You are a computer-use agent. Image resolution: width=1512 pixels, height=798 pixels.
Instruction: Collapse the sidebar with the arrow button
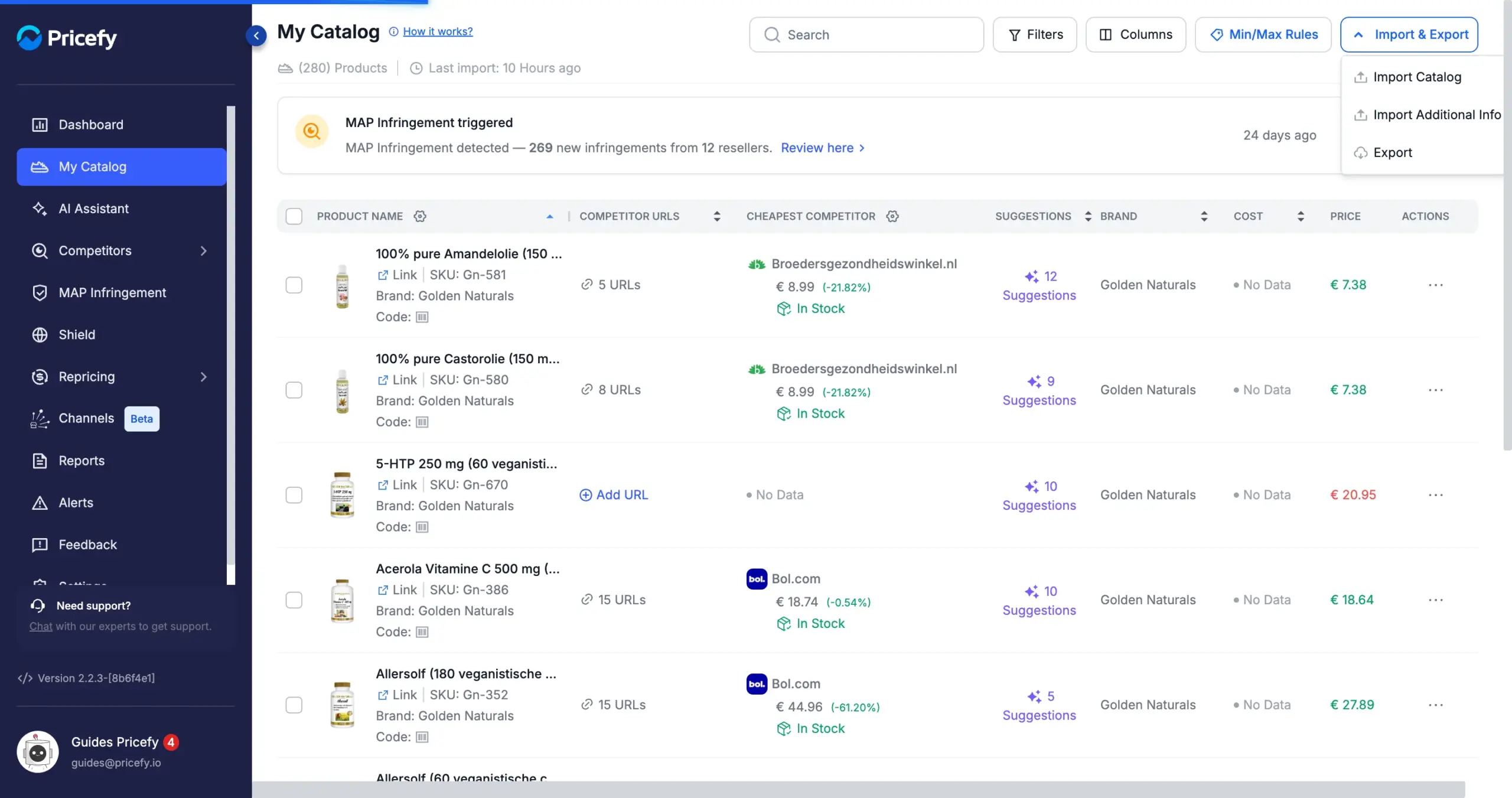click(256, 35)
